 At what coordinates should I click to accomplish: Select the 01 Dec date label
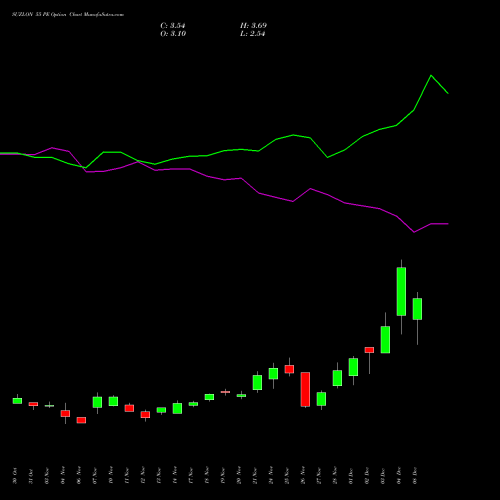pos(351,476)
